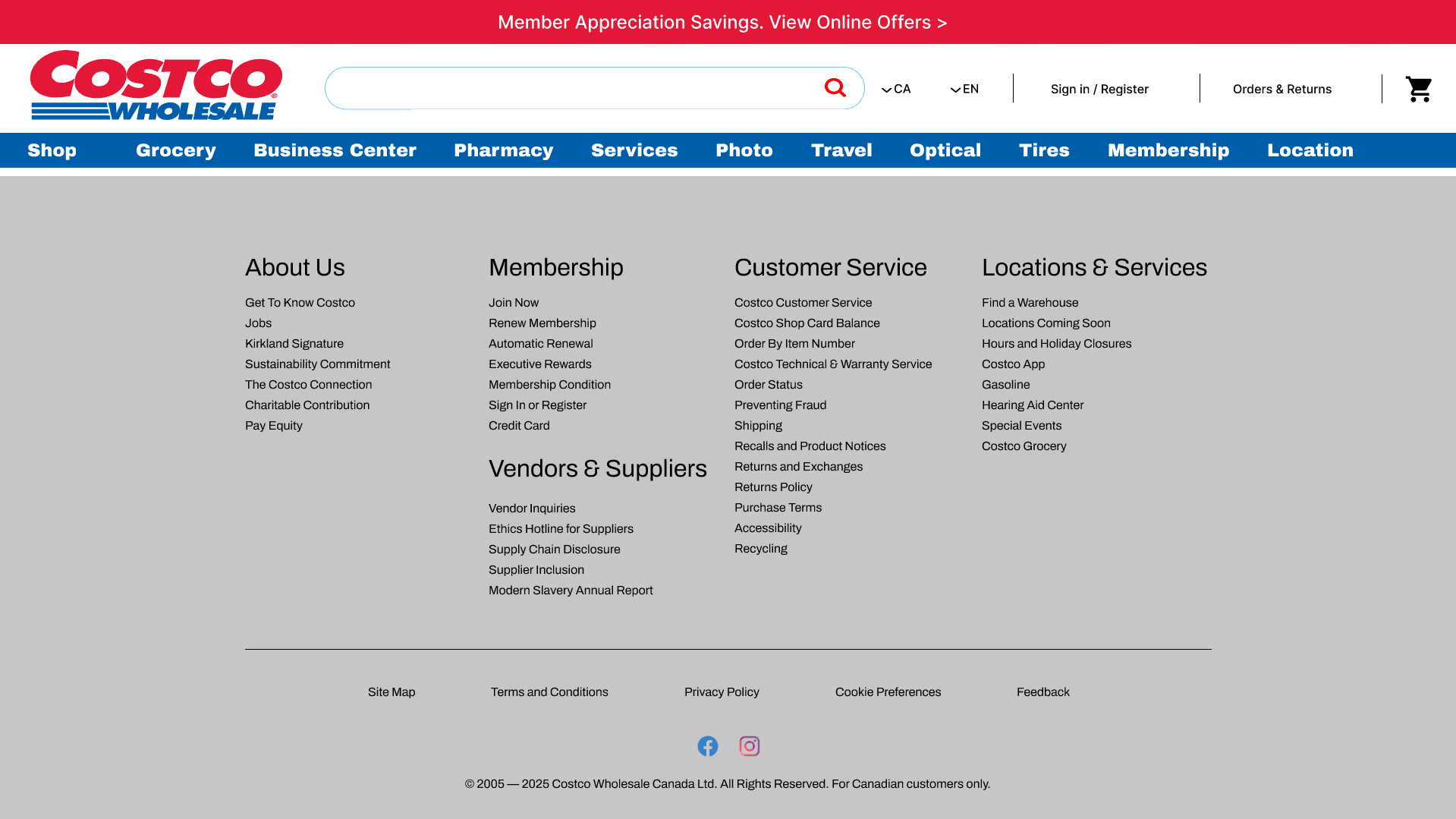Open Vendor Inquiries link

pyautogui.click(x=532, y=508)
